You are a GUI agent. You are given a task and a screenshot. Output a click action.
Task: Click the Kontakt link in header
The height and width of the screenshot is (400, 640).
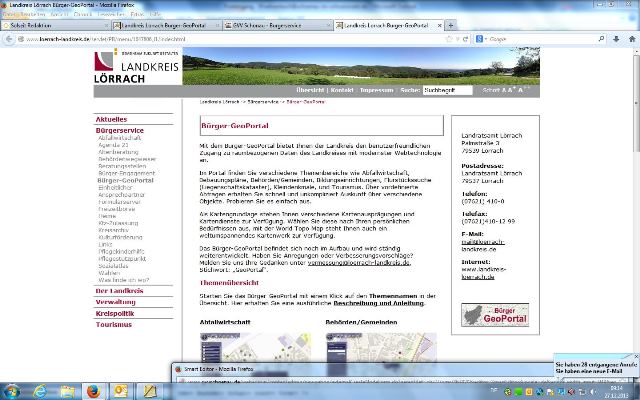click(x=342, y=90)
